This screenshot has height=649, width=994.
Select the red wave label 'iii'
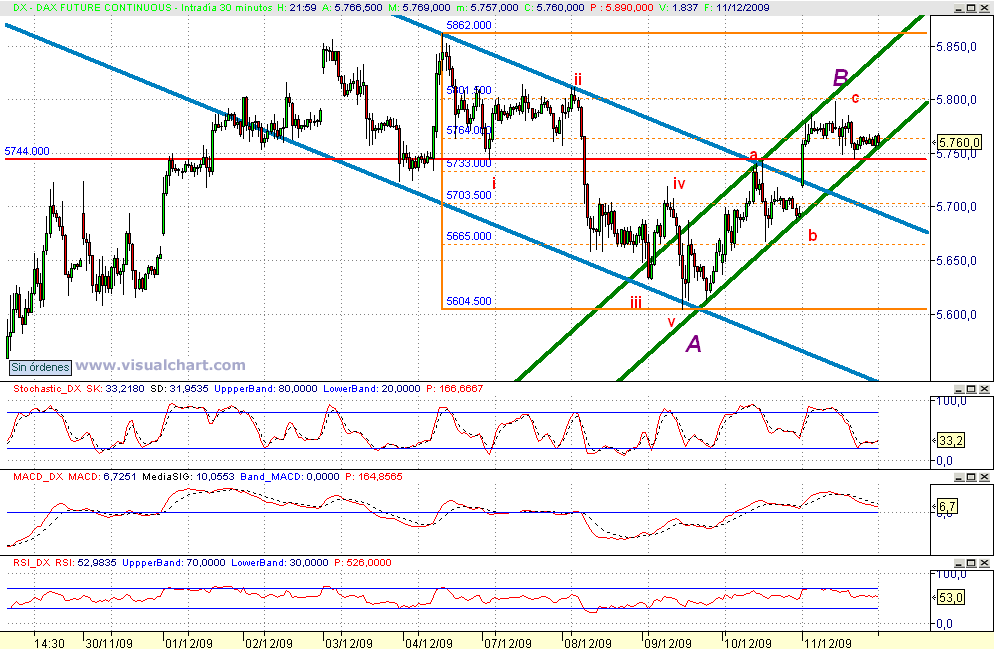[x=636, y=303]
